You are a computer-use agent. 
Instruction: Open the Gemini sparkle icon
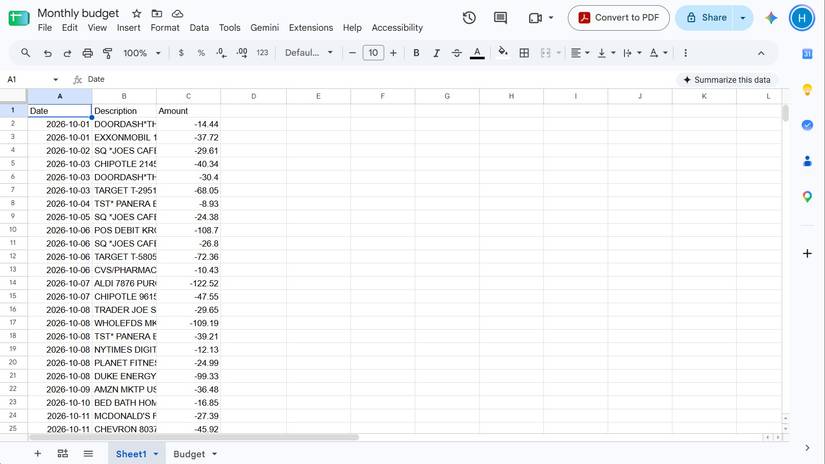(x=771, y=18)
